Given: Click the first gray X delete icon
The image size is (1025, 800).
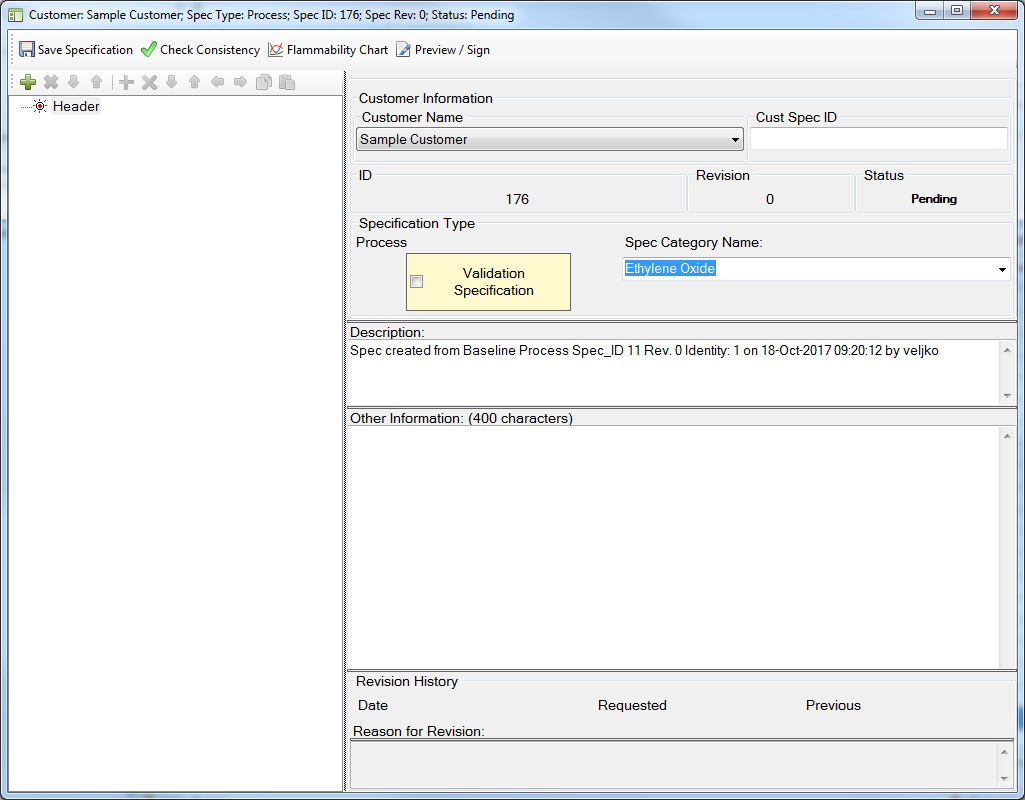Looking at the screenshot, I should coord(51,82).
